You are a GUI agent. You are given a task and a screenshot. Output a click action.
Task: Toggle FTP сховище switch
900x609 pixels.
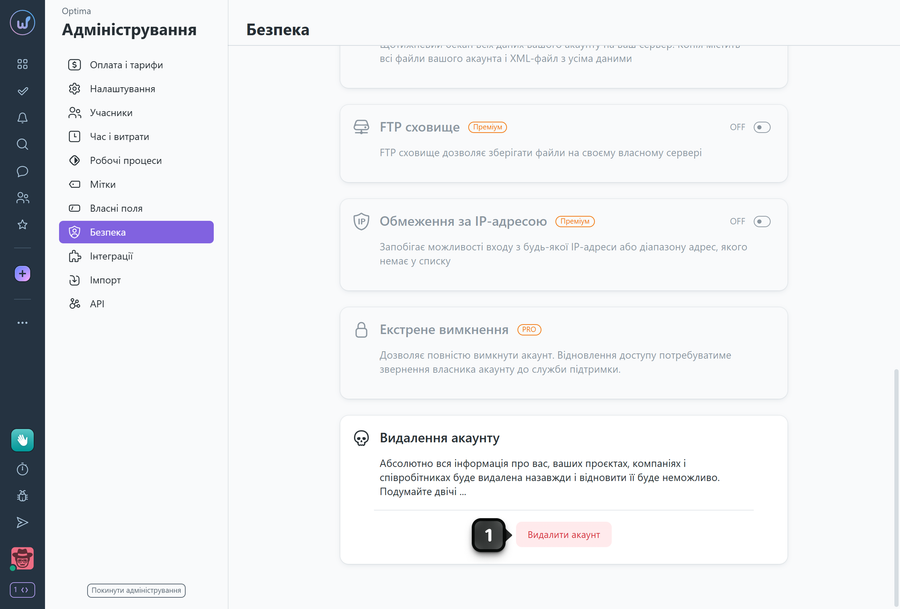762,127
